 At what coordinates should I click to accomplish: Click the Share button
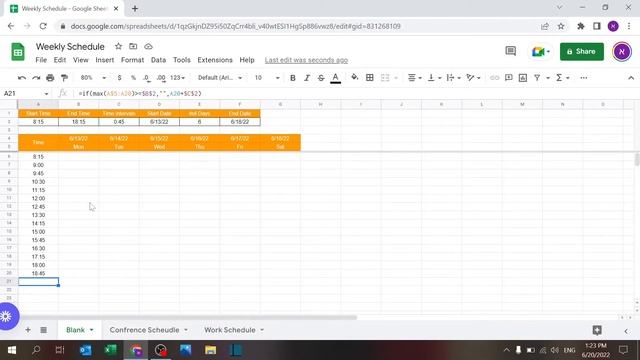pos(582,51)
